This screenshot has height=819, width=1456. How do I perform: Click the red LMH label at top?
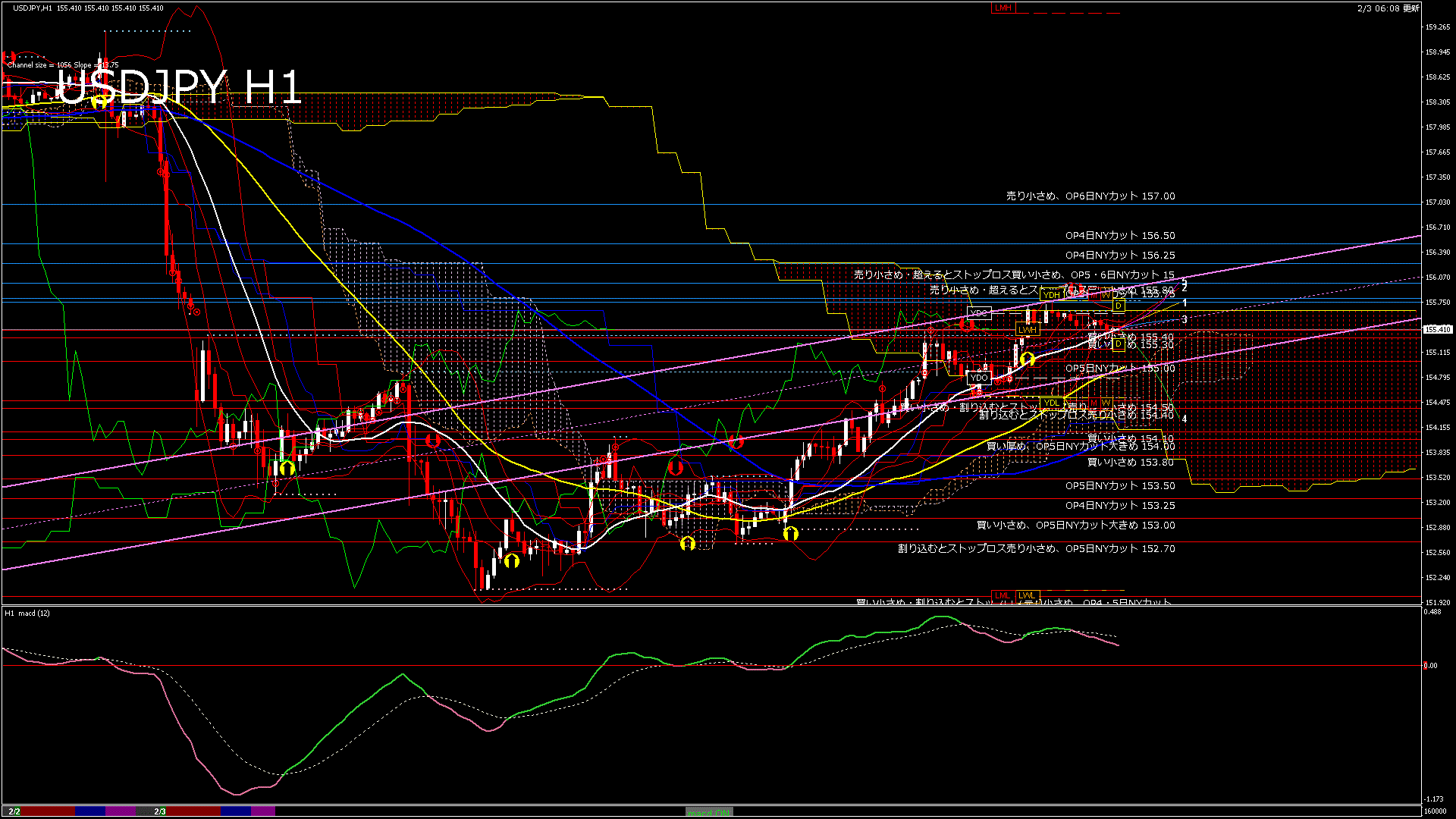coord(1003,8)
